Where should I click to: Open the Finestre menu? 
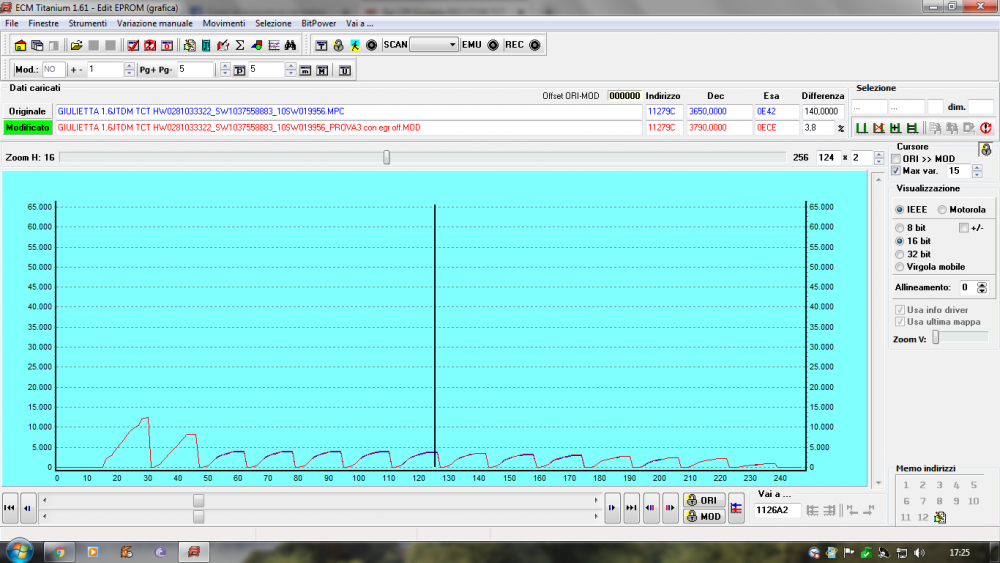[43, 24]
